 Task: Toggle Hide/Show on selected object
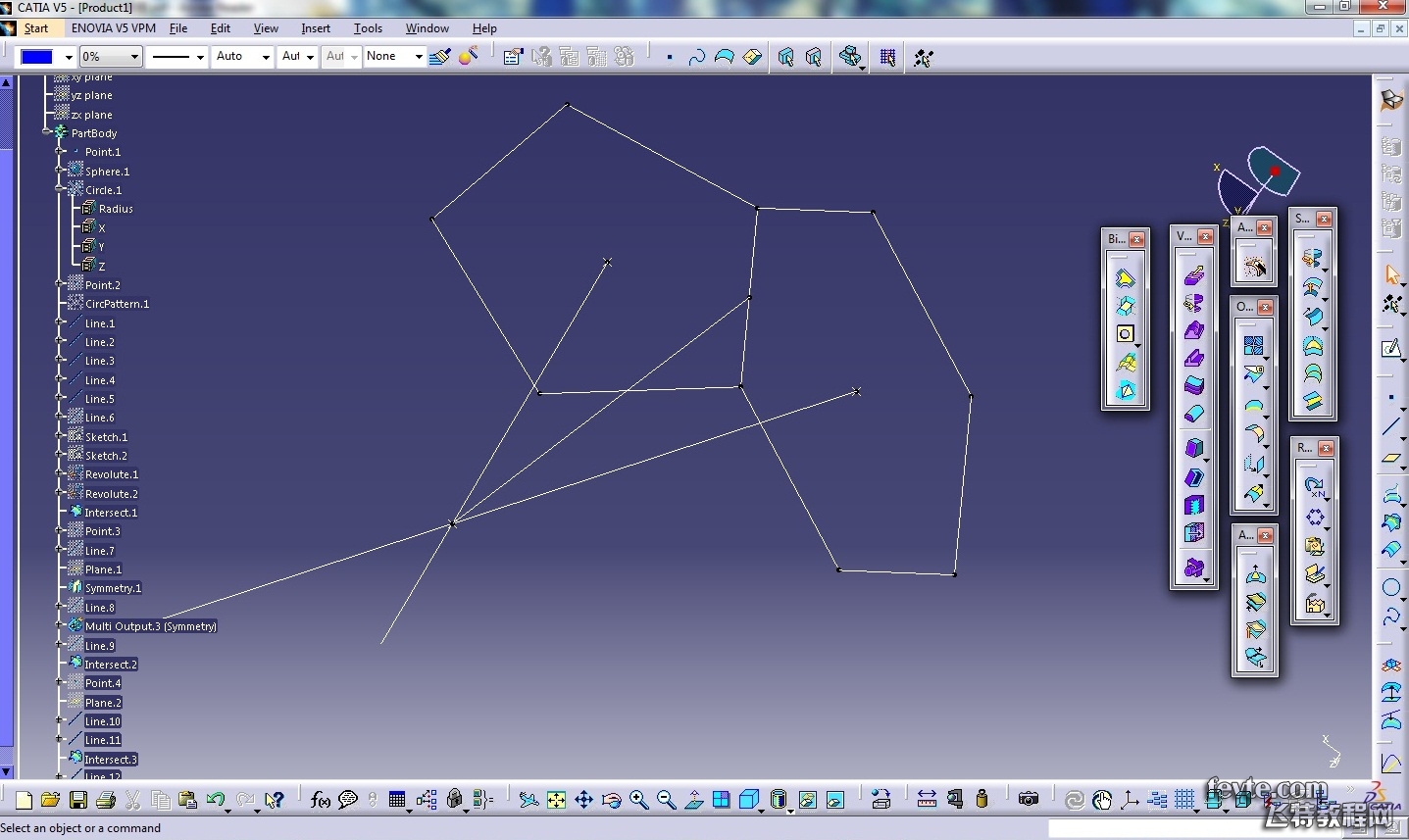[x=807, y=800]
